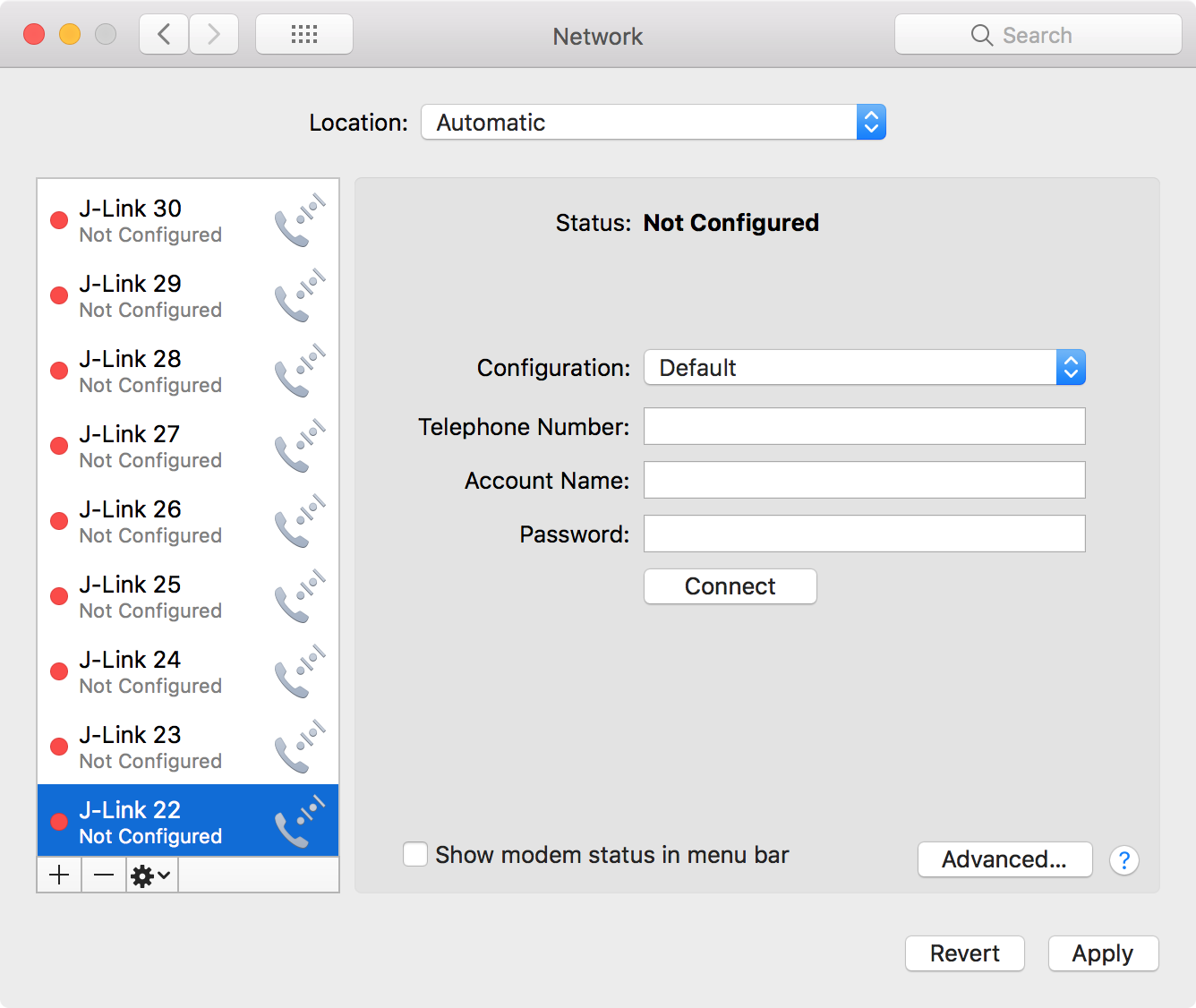
Task: Click the Telephone Number field
Action: point(865,426)
